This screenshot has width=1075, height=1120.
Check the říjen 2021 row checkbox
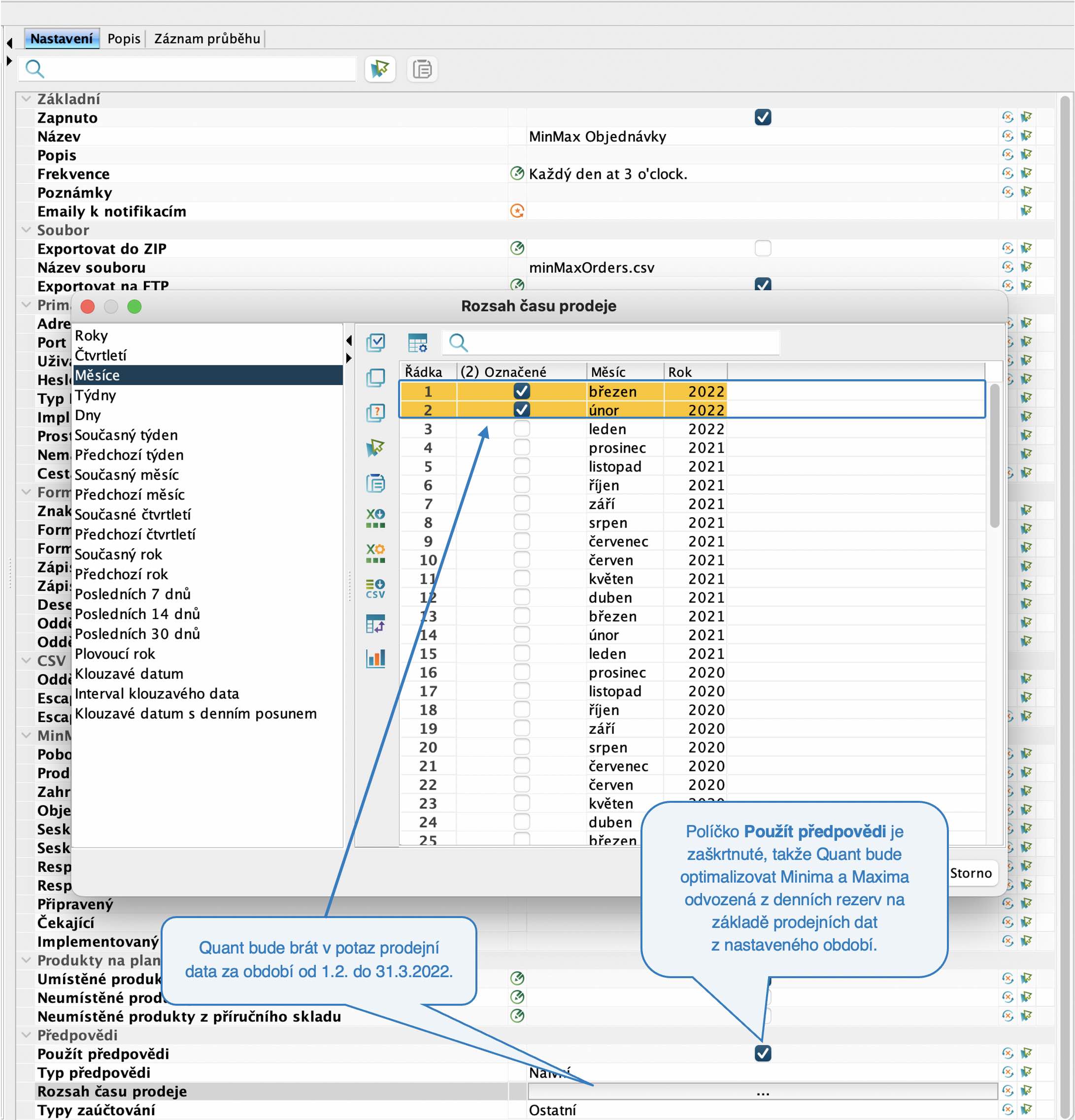point(522,485)
